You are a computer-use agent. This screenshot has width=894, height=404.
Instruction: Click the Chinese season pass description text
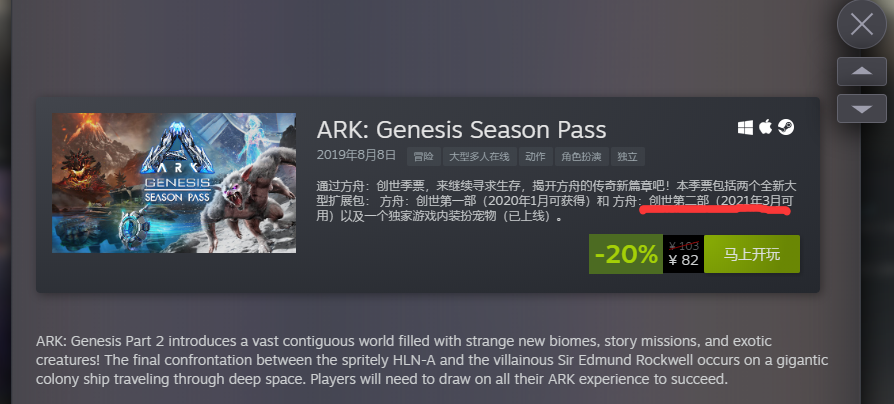coord(556,201)
